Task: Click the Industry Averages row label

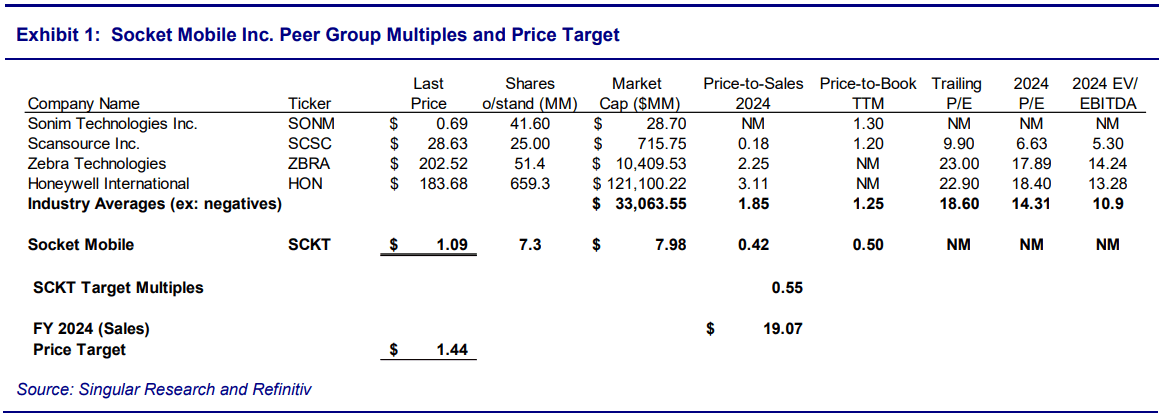Action: tap(155, 204)
